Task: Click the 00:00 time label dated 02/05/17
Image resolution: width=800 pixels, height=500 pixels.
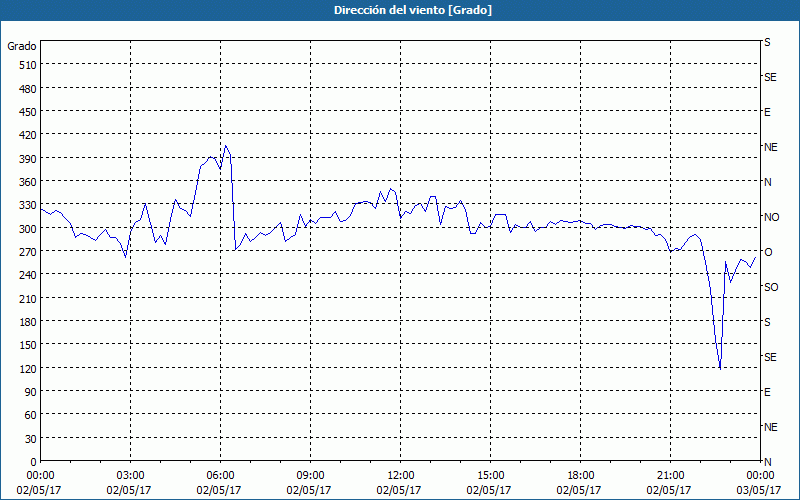Action: [40, 476]
